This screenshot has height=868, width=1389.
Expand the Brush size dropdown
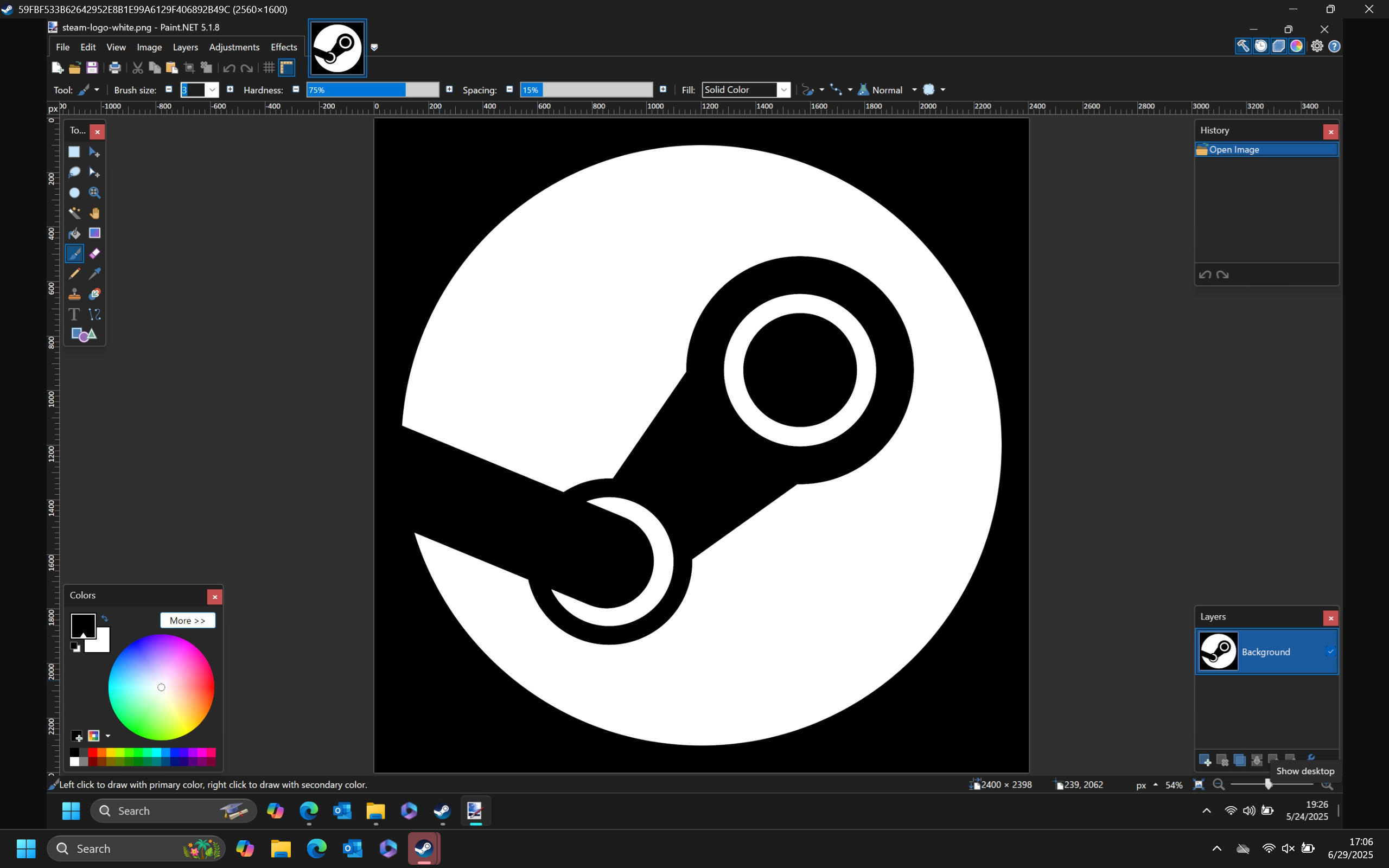tap(212, 90)
